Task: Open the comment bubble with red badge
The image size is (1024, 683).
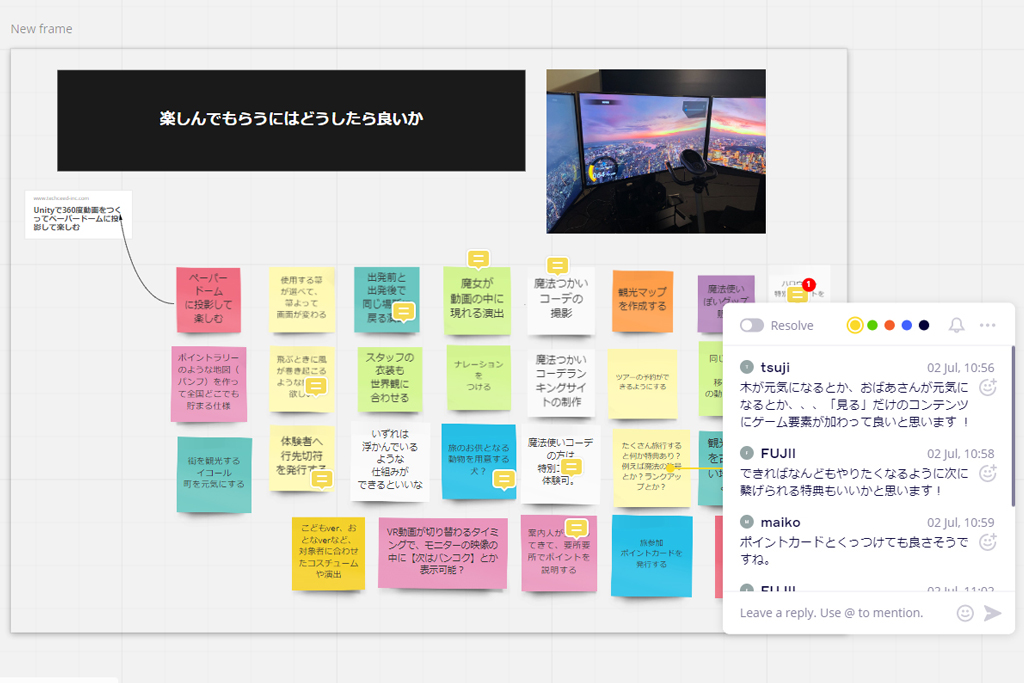Action: click(x=797, y=294)
